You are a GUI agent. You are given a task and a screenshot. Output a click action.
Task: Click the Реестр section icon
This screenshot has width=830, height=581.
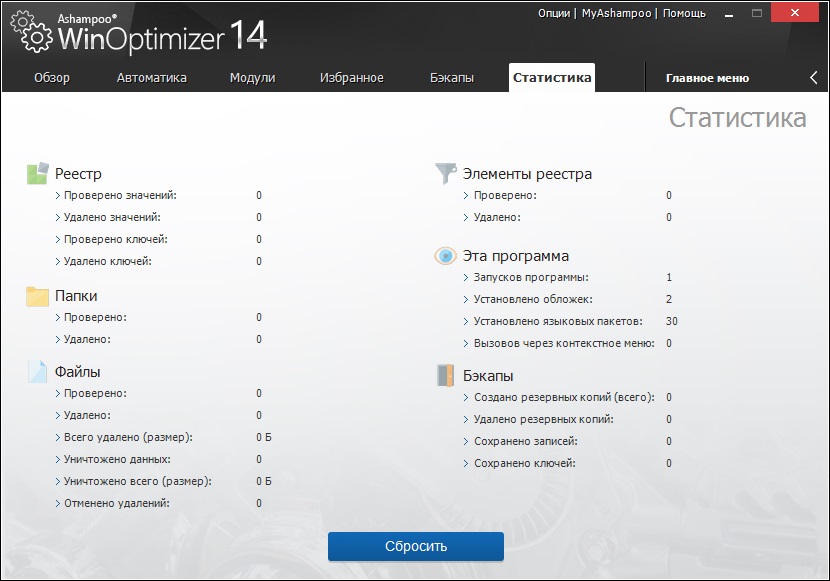(38, 174)
